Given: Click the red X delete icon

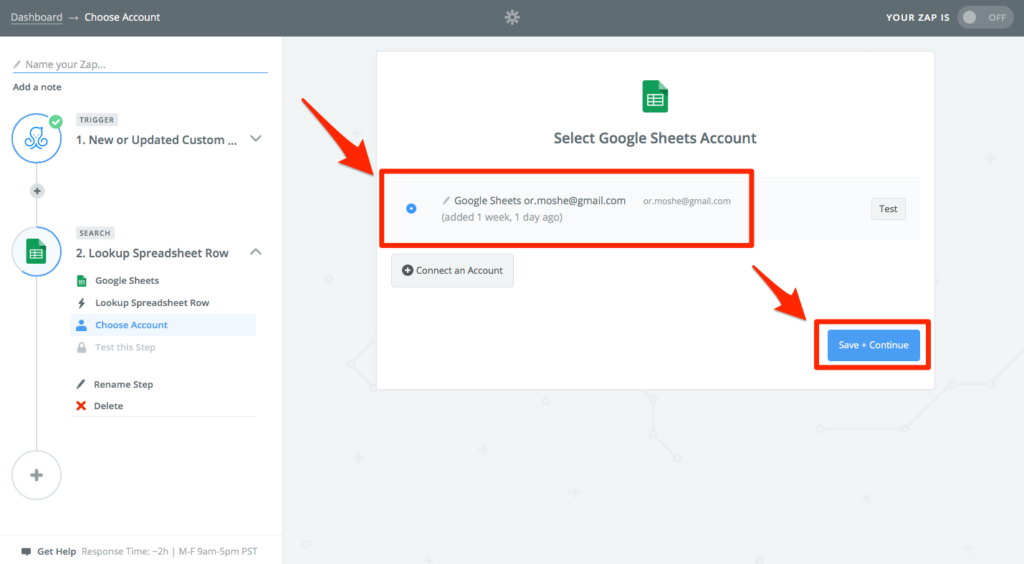Looking at the screenshot, I should click(x=81, y=406).
